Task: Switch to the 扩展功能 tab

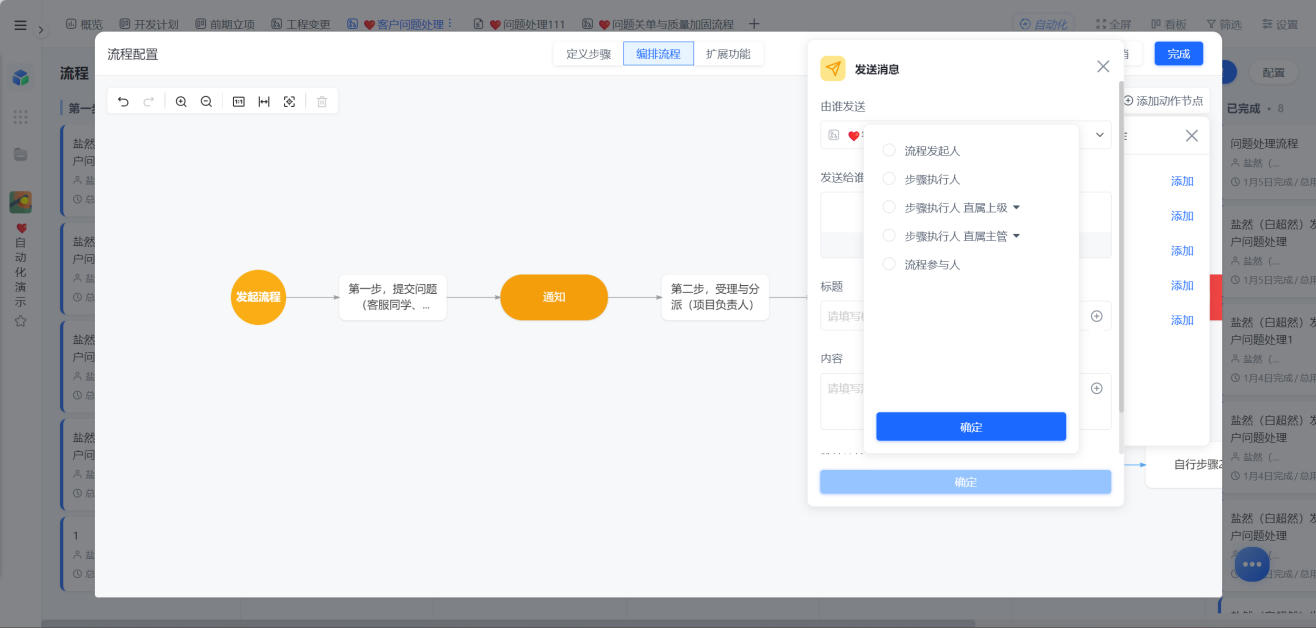Action: click(x=728, y=54)
